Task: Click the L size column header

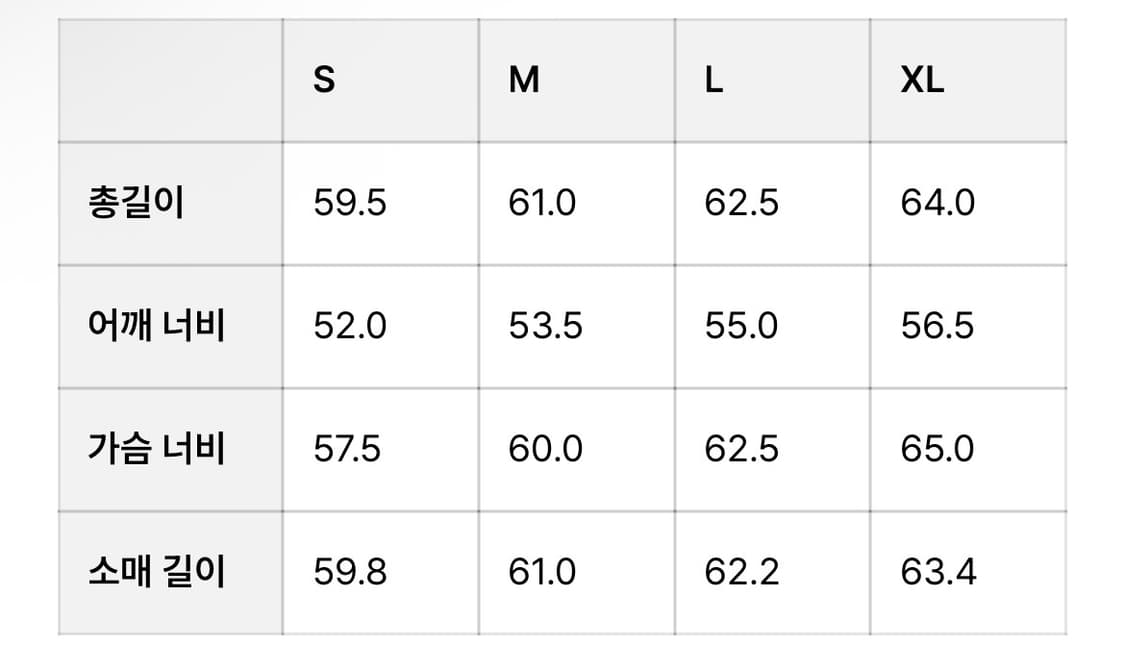Action: [x=772, y=80]
